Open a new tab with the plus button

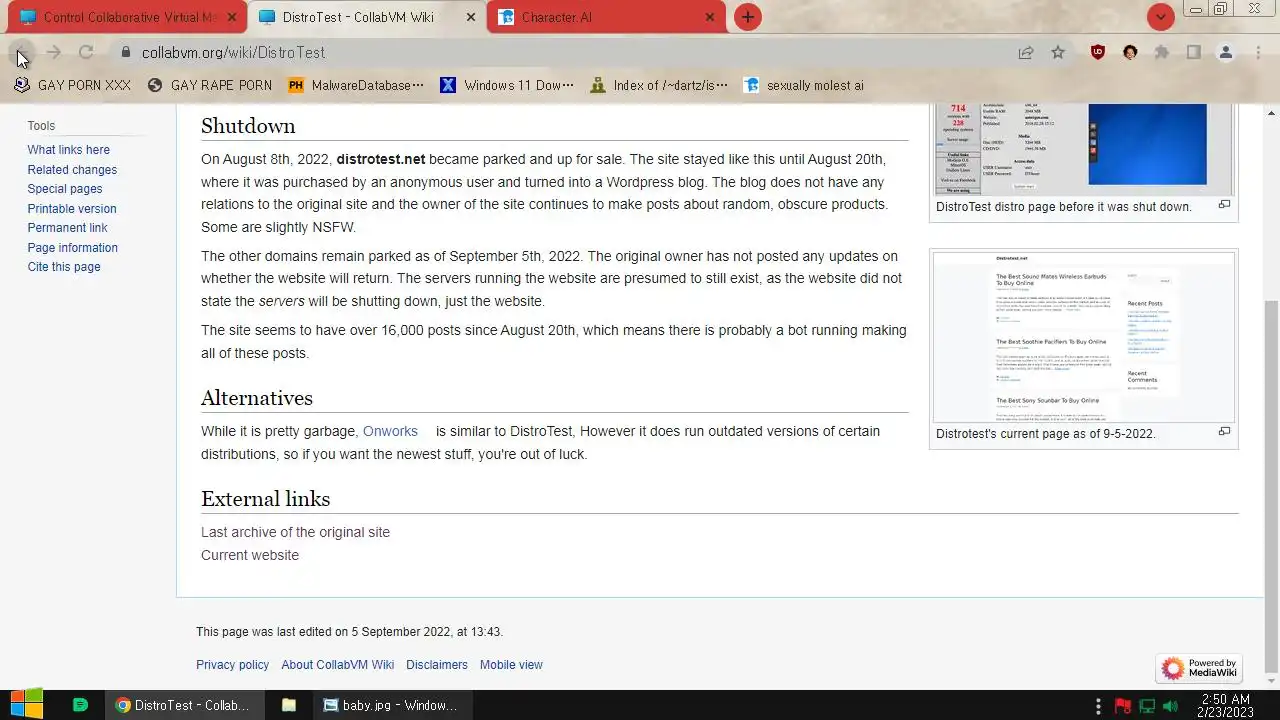click(747, 17)
